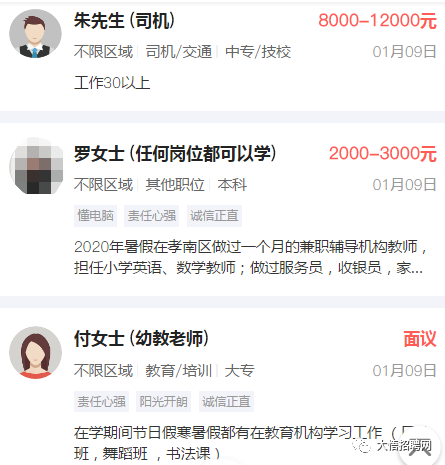
Task: Click 付女士's 诚信正直 tag
Action: 226,401
